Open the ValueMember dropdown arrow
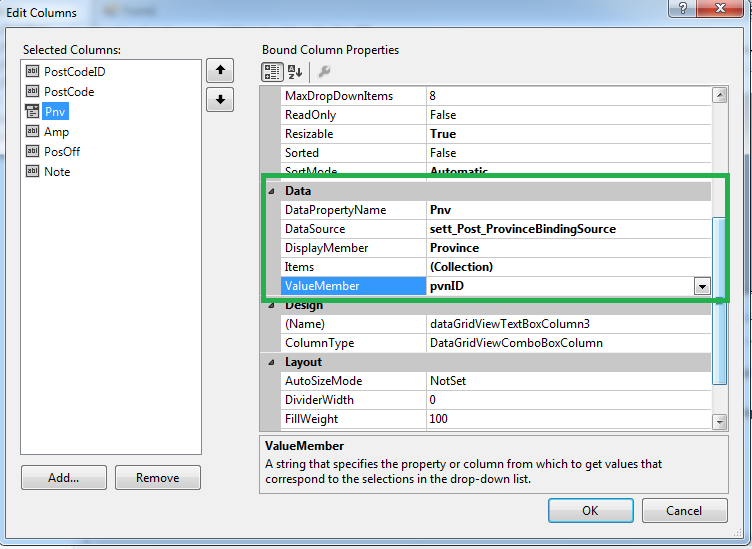752x549 pixels. [702, 286]
